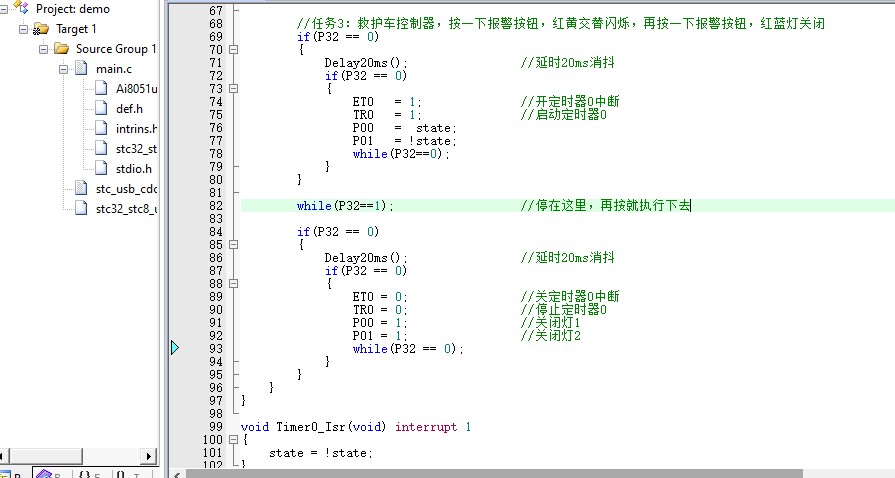The height and width of the screenshot is (478, 895).
Task: Open the Ai8051u header file
Action: (x=136, y=89)
